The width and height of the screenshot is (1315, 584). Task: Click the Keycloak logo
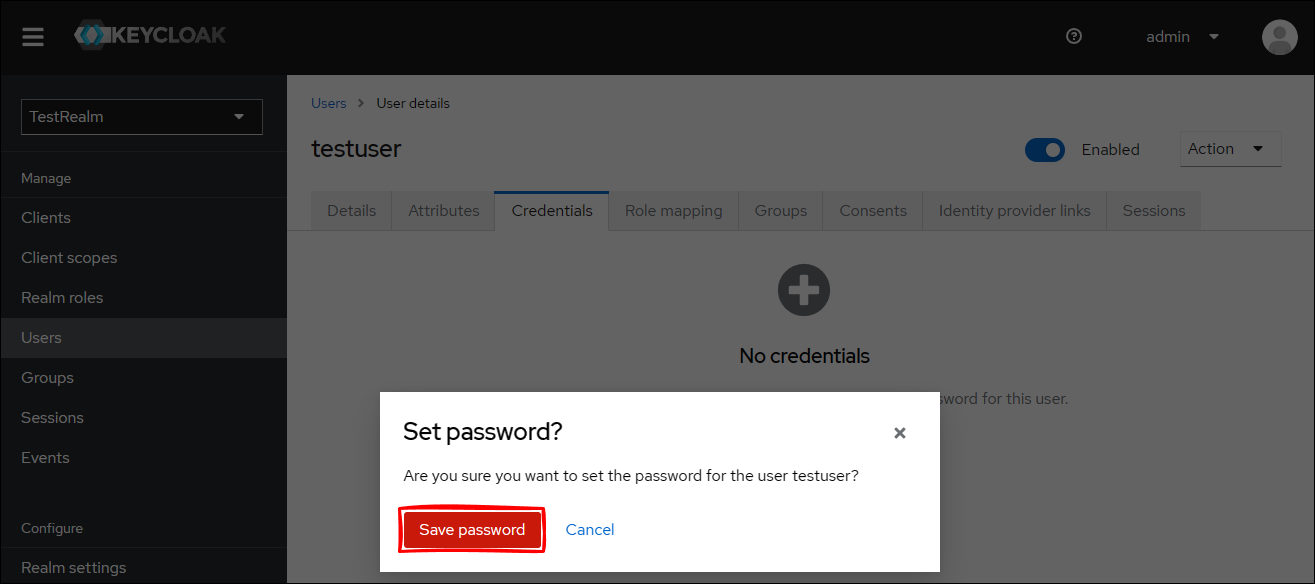[151, 36]
